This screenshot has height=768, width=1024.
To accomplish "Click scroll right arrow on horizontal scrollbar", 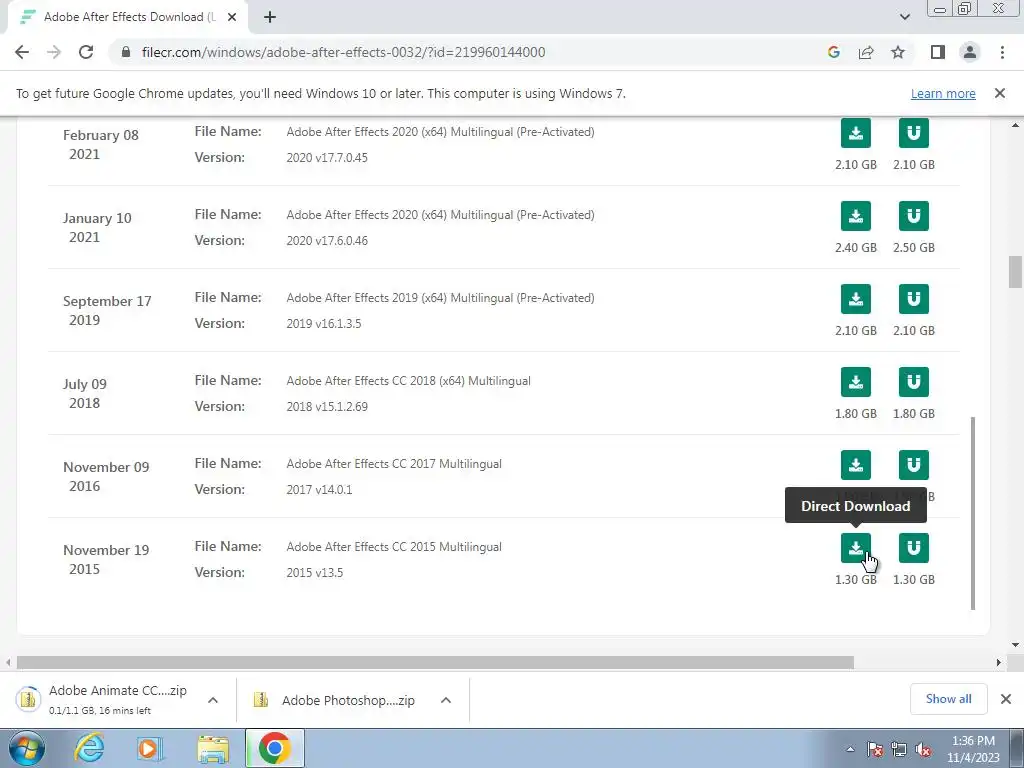I will coord(999,662).
